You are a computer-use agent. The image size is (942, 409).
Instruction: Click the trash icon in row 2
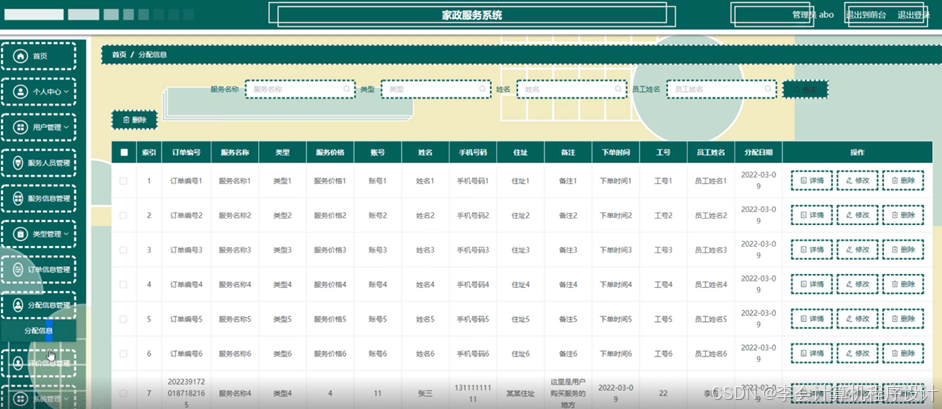coord(895,215)
